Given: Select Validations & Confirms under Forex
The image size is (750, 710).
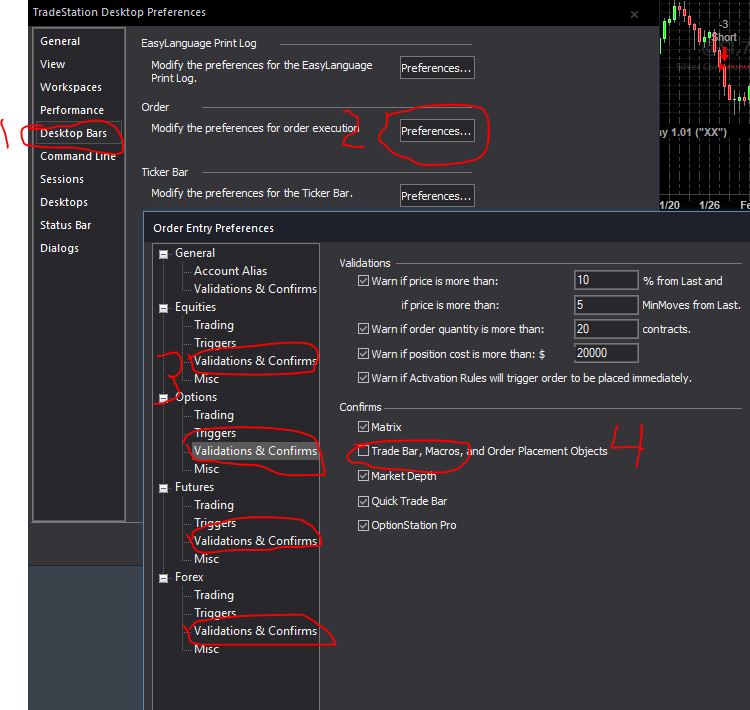Looking at the screenshot, I should pos(255,631).
